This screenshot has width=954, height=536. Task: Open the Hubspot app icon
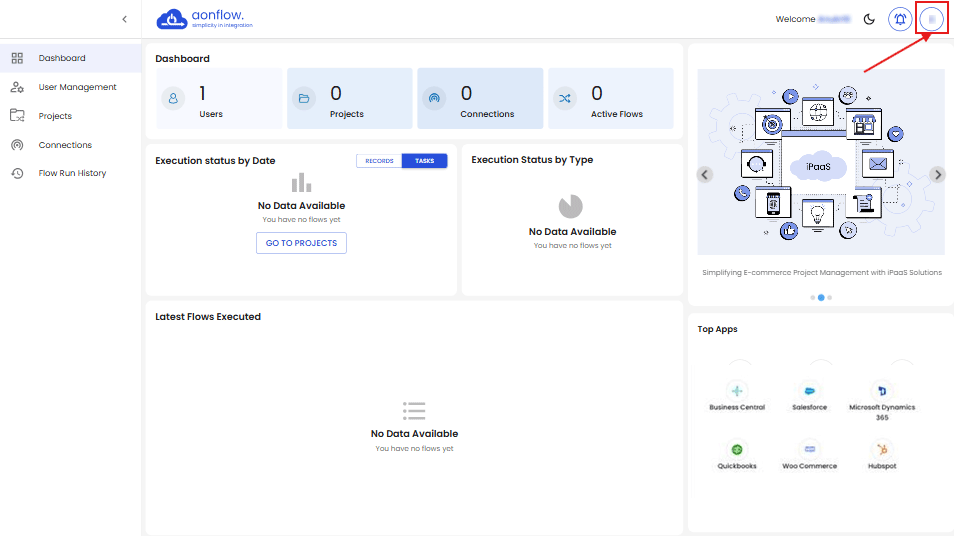click(x=882, y=449)
